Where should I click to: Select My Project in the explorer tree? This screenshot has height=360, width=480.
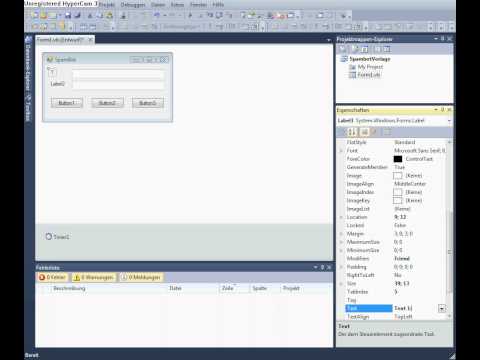coord(370,67)
